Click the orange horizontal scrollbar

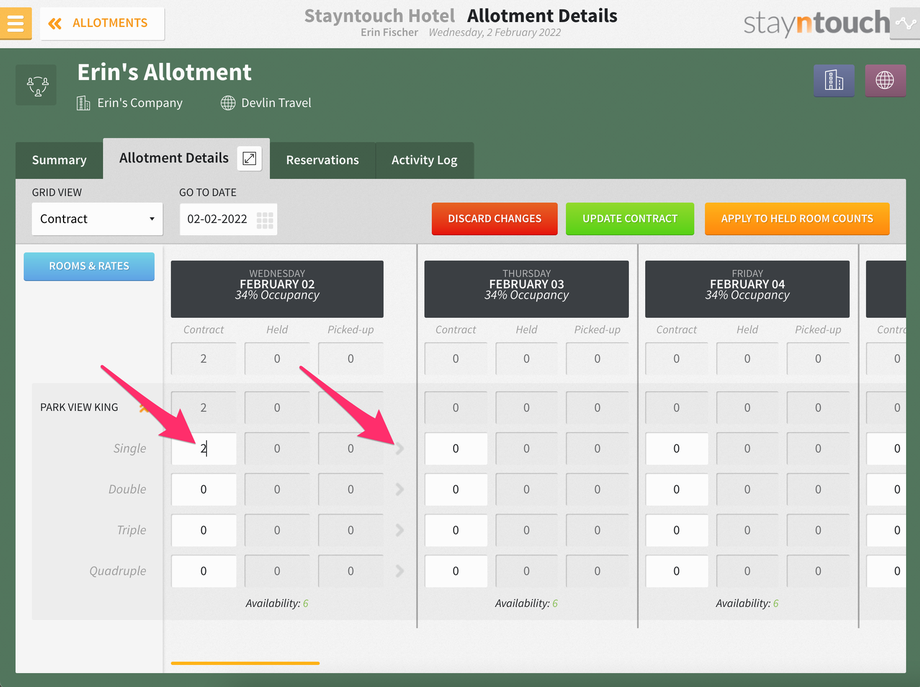point(245,663)
